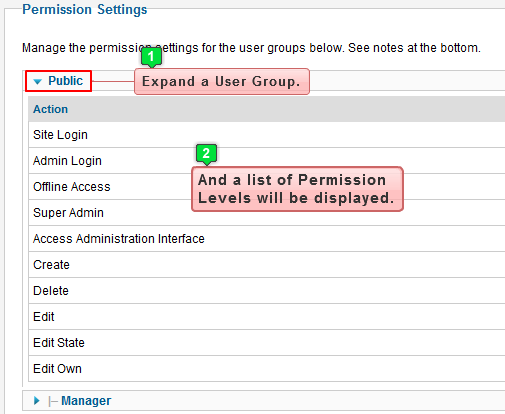
Task: Select the Site Login row
Action: coord(267,135)
